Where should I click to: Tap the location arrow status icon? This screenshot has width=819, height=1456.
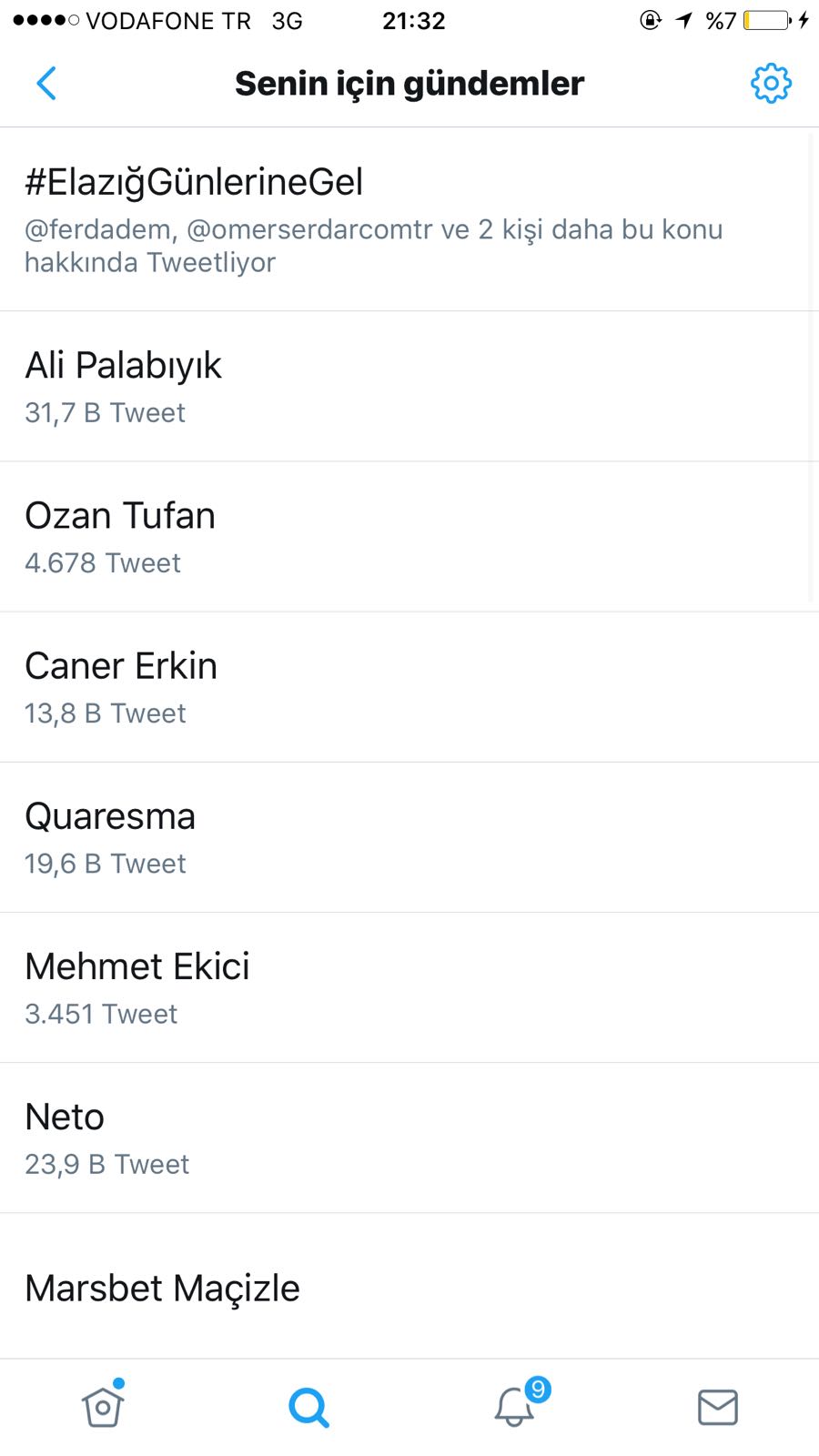[684, 20]
